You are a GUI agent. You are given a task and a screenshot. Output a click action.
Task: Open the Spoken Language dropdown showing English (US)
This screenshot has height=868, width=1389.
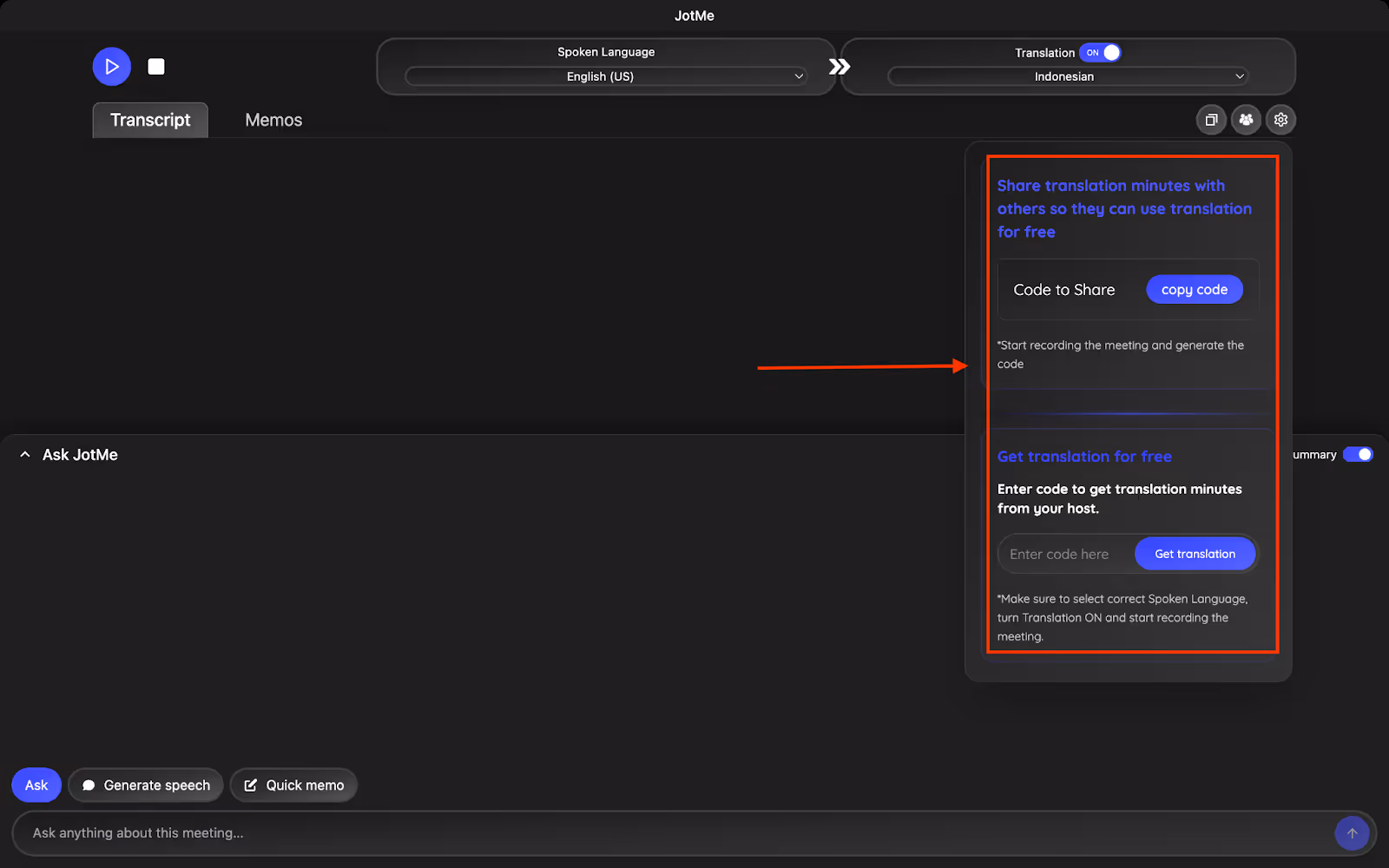tap(606, 76)
